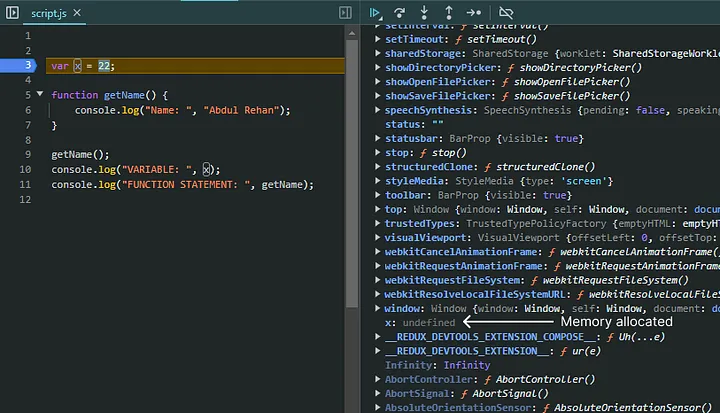Hide the debugger sidebar panel
The width and height of the screenshot is (720, 413).
[x=345, y=12]
